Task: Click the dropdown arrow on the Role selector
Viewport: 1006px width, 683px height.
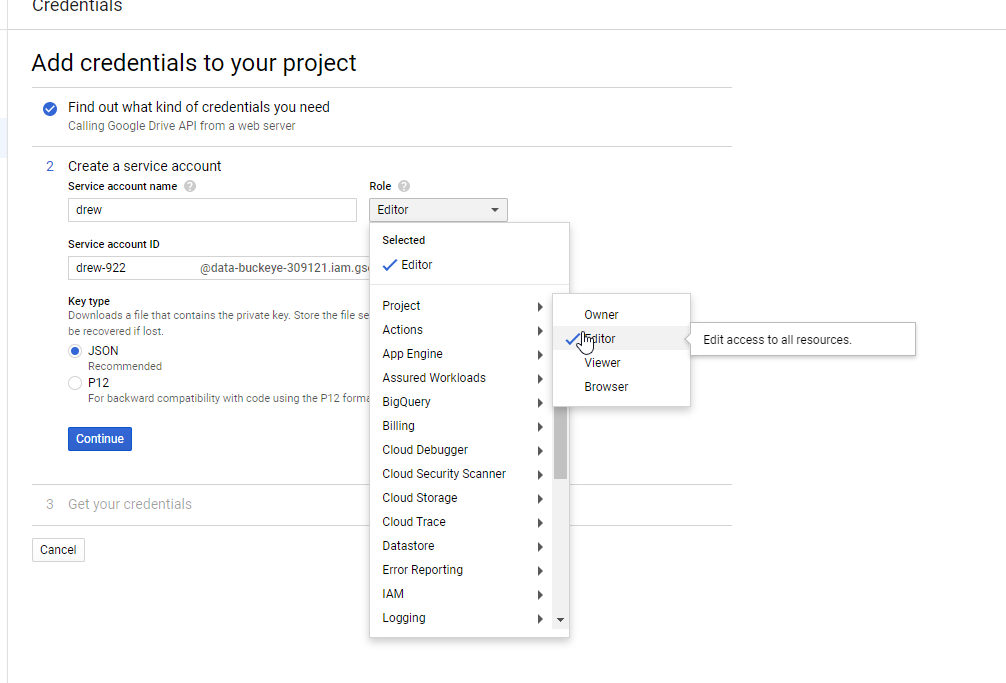Action: 495,210
